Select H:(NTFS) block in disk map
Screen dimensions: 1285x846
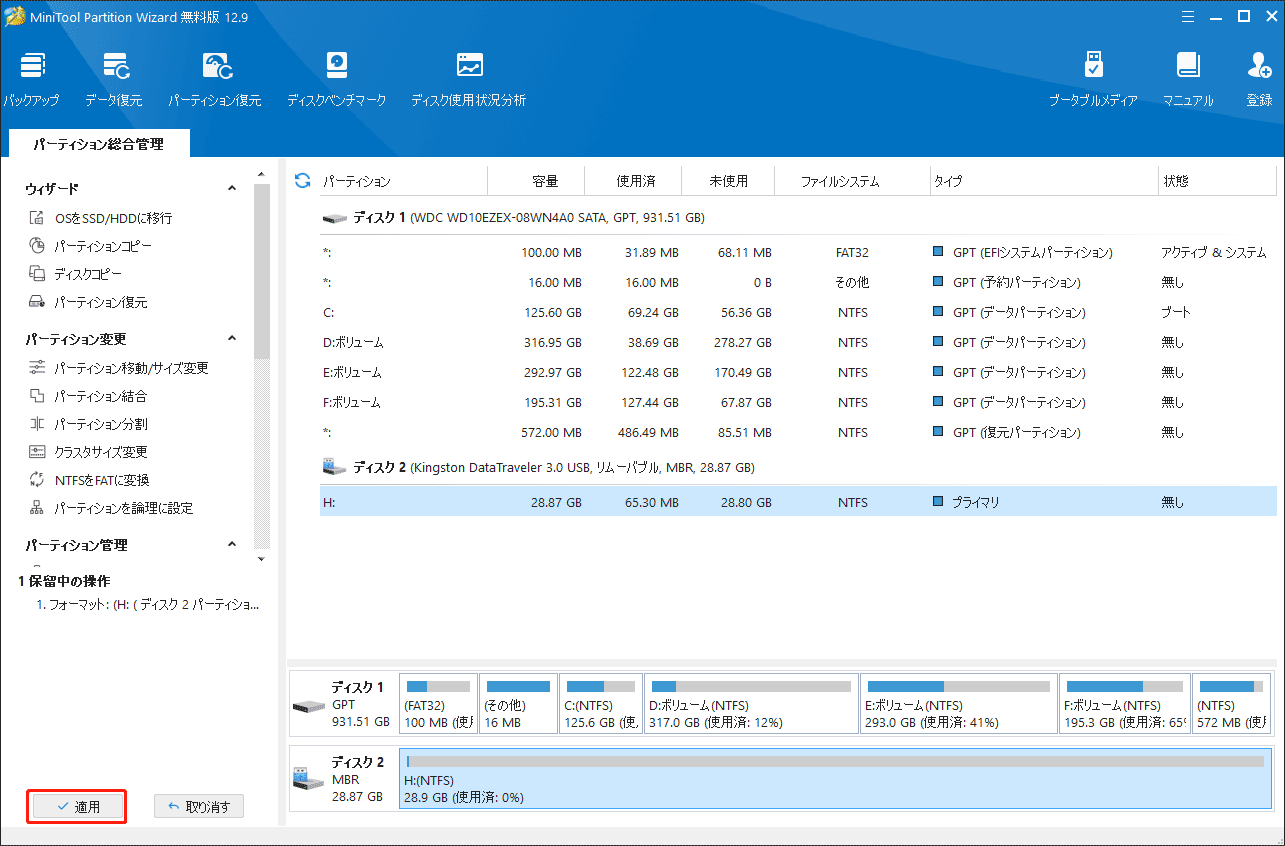(x=835, y=779)
